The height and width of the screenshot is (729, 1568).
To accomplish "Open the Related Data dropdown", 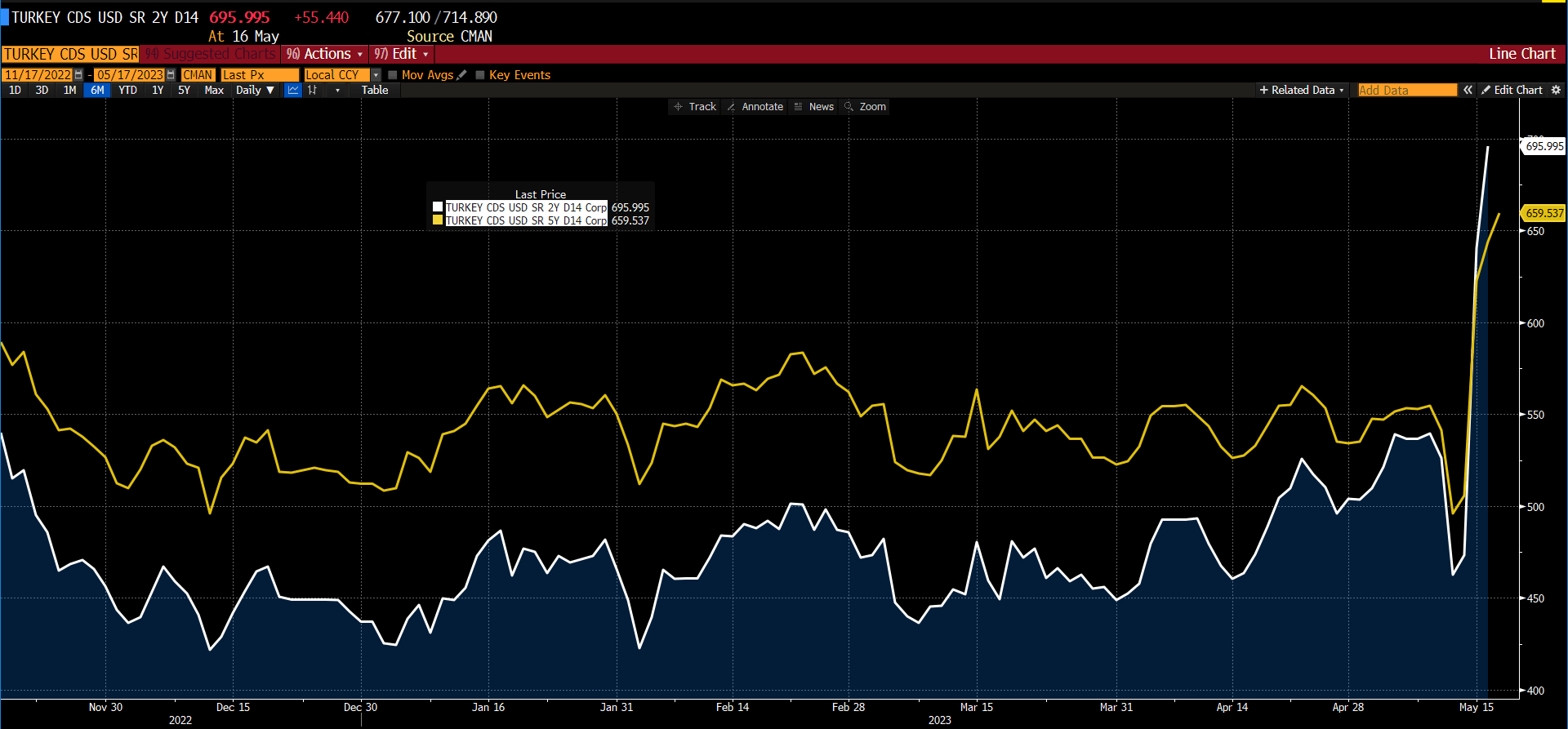I will 1301,90.
